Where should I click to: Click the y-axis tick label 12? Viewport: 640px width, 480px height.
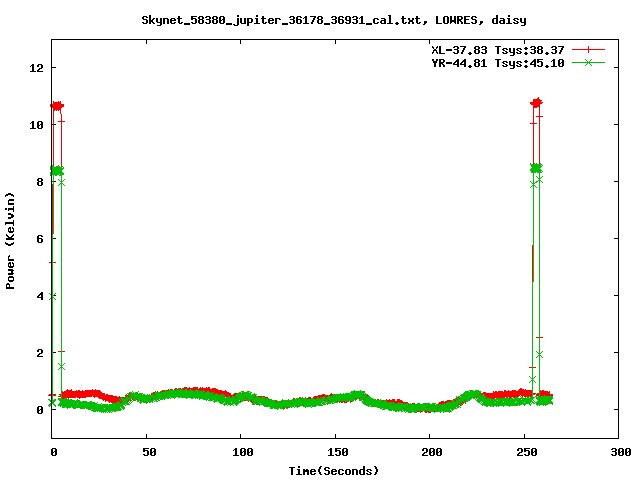tap(36, 68)
